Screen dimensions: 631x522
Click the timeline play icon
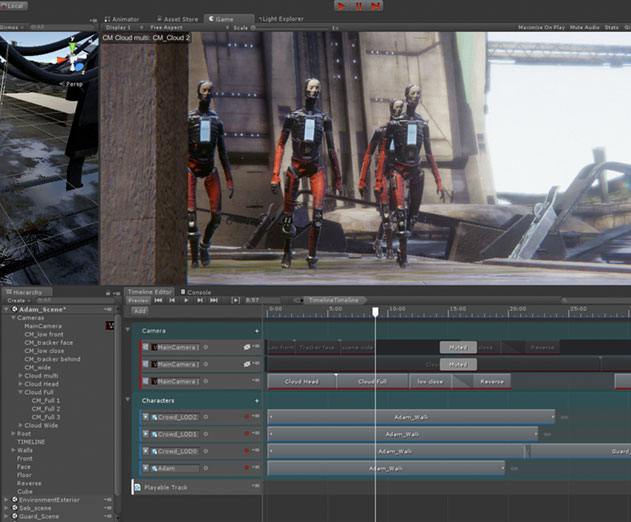[186, 300]
